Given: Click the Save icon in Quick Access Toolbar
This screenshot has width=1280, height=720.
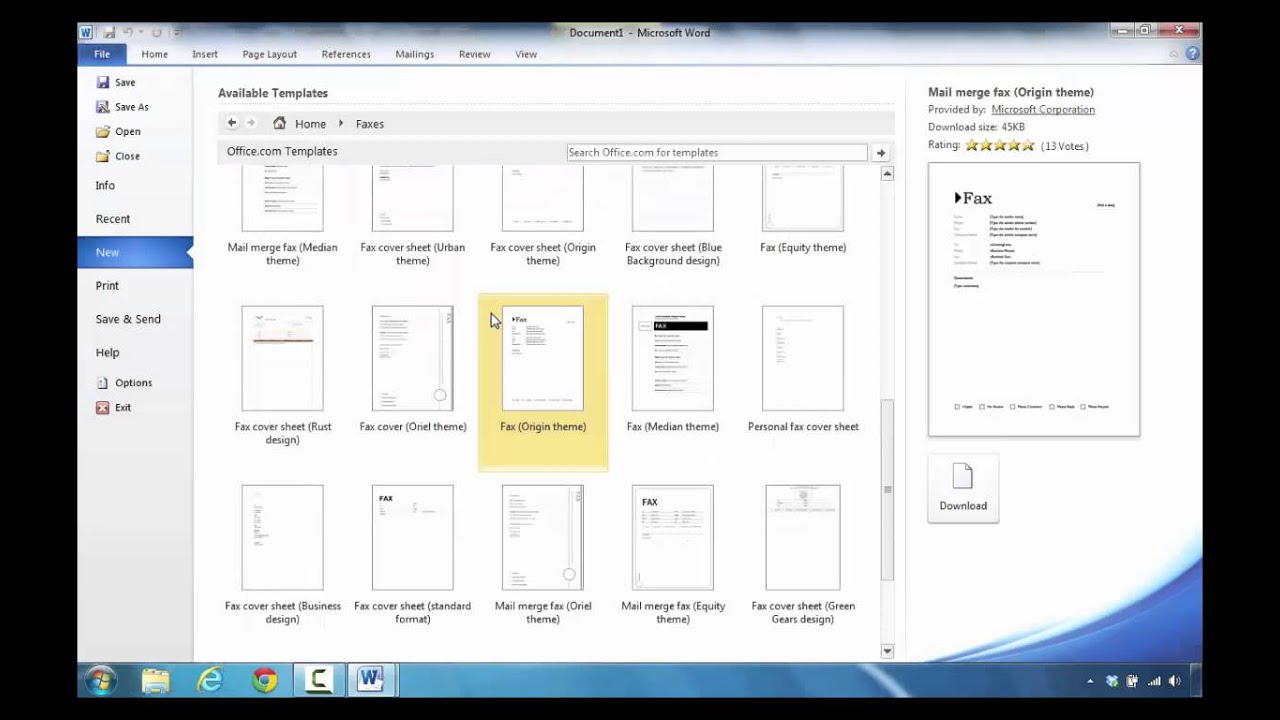Looking at the screenshot, I should click(108, 32).
